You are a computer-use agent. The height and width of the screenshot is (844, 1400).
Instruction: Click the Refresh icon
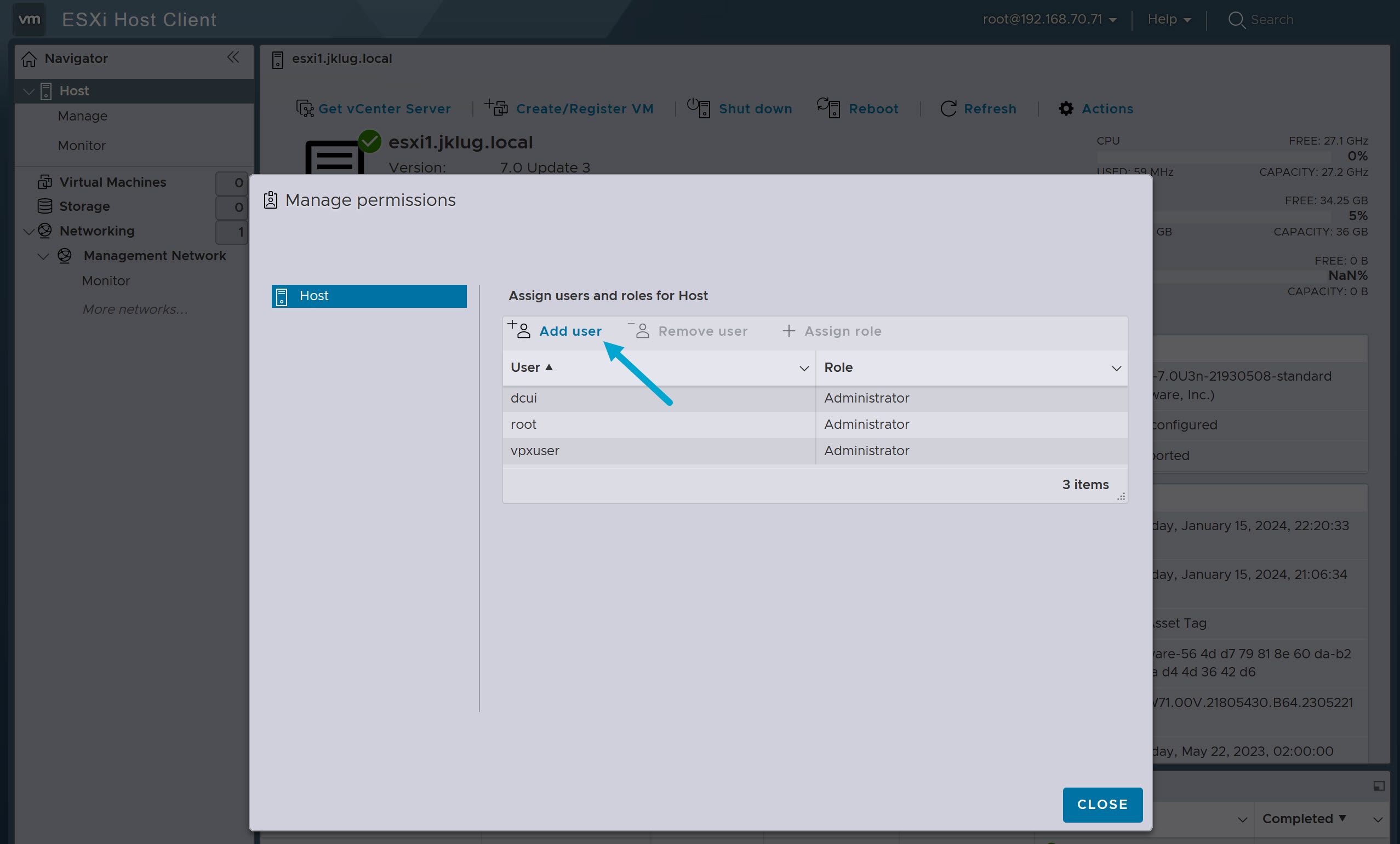[x=949, y=108]
